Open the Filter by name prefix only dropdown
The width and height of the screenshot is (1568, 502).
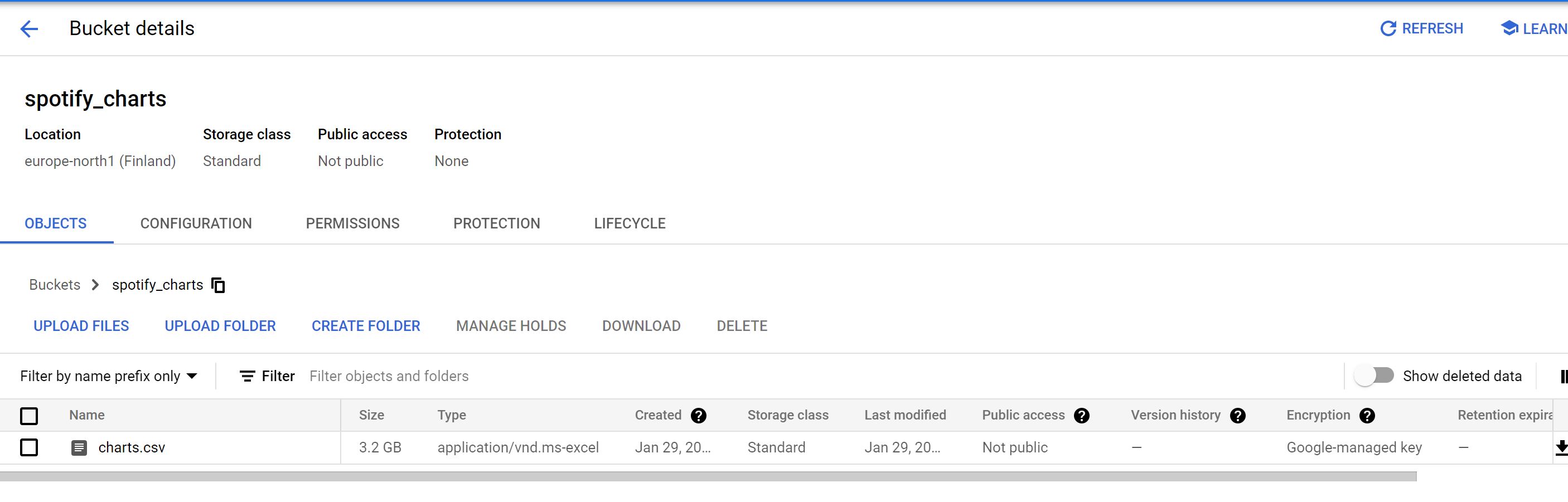[108, 376]
